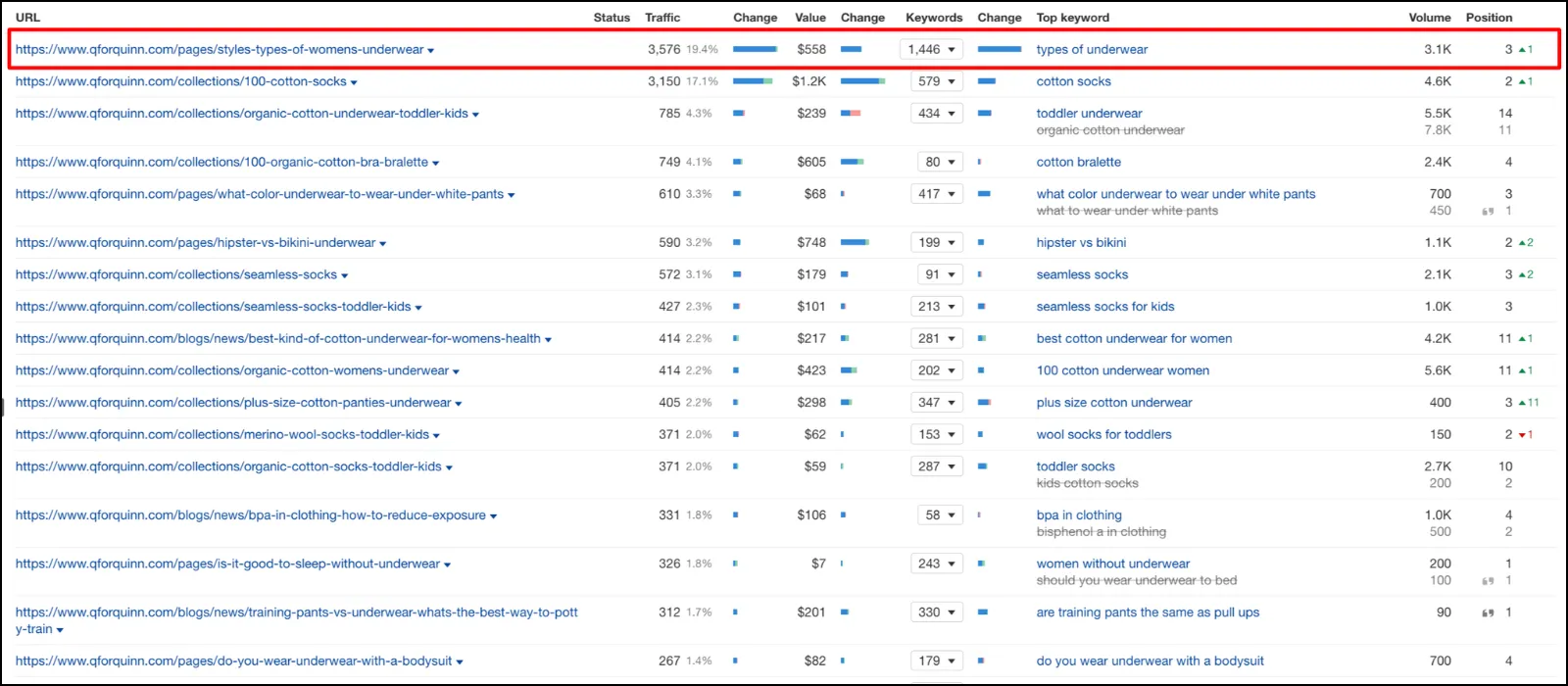Screen dimensions: 1568x686
Task: Expand the 330 keywords dropdown
Action: pyautogui.click(x=937, y=612)
